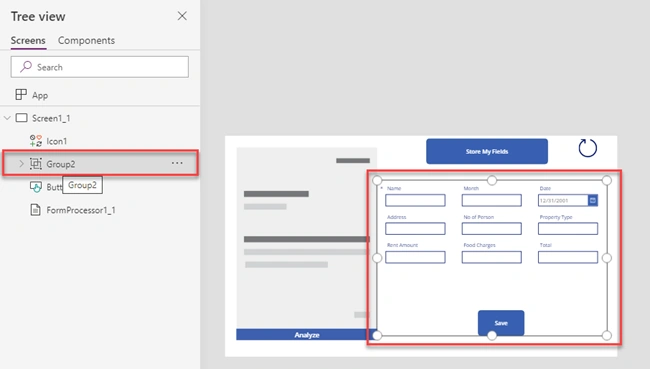The height and width of the screenshot is (369, 650).
Task: Click the Save button
Action: click(501, 323)
